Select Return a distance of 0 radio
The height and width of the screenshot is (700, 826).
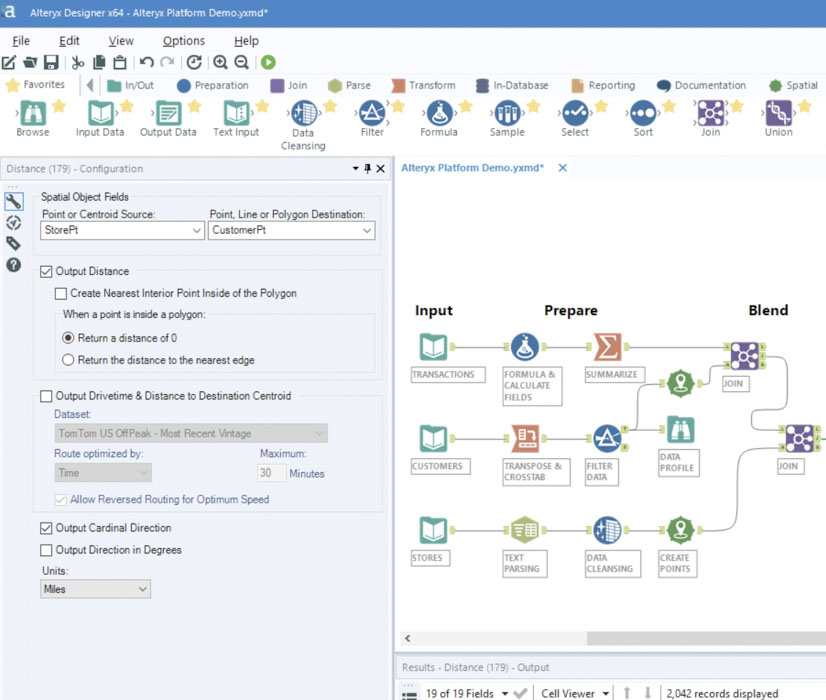(x=68, y=338)
